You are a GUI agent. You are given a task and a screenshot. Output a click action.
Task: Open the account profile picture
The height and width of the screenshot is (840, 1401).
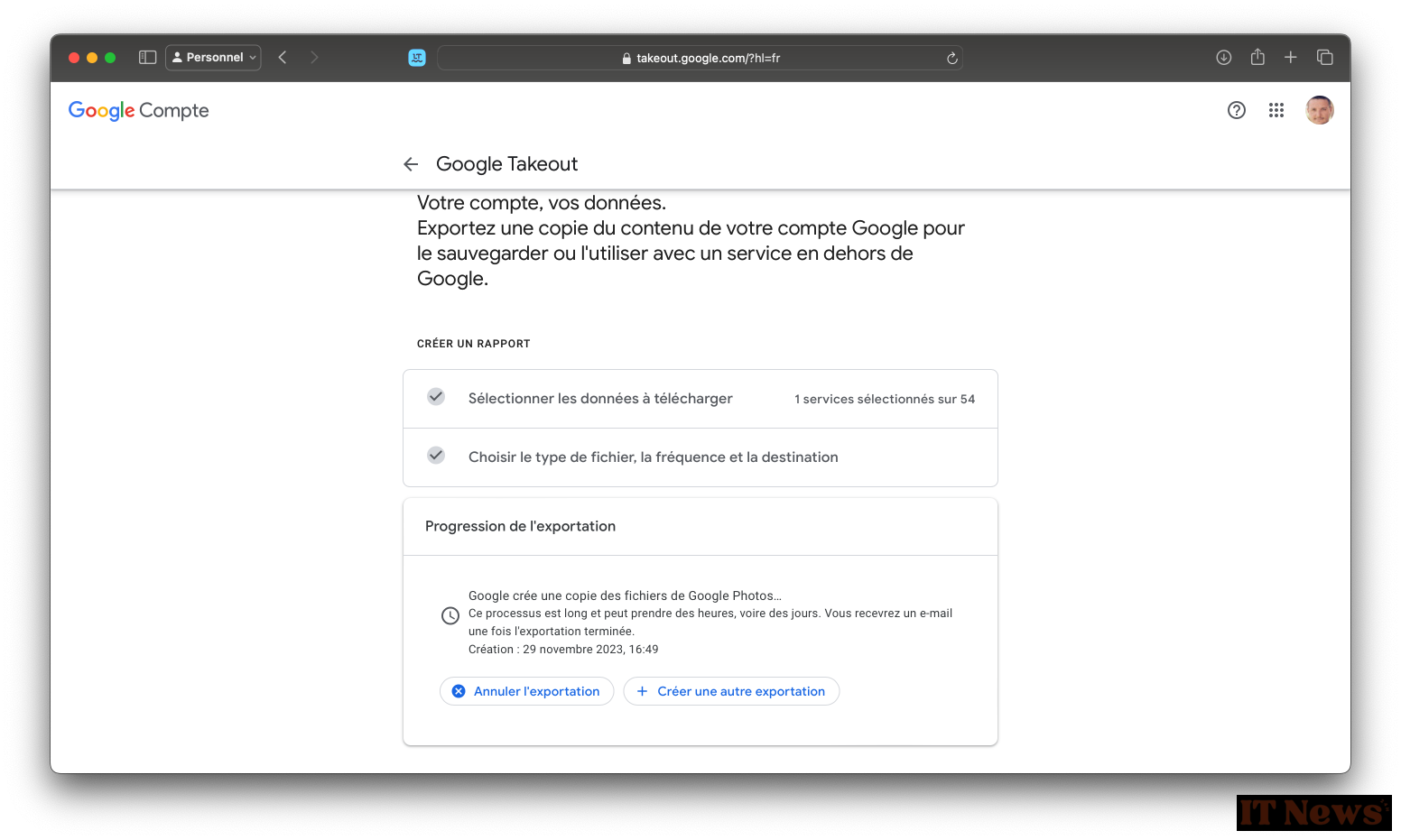tap(1320, 110)
